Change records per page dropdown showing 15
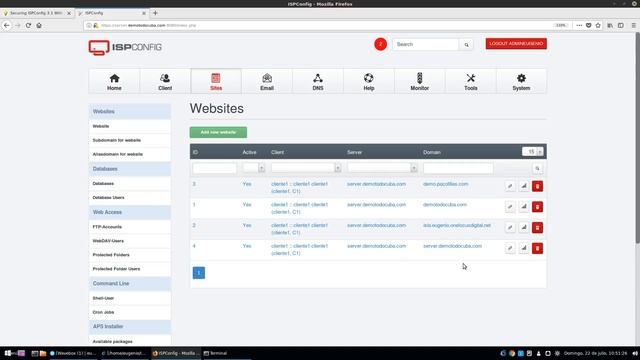Screen dimensions: 640x360 (533, 151)
